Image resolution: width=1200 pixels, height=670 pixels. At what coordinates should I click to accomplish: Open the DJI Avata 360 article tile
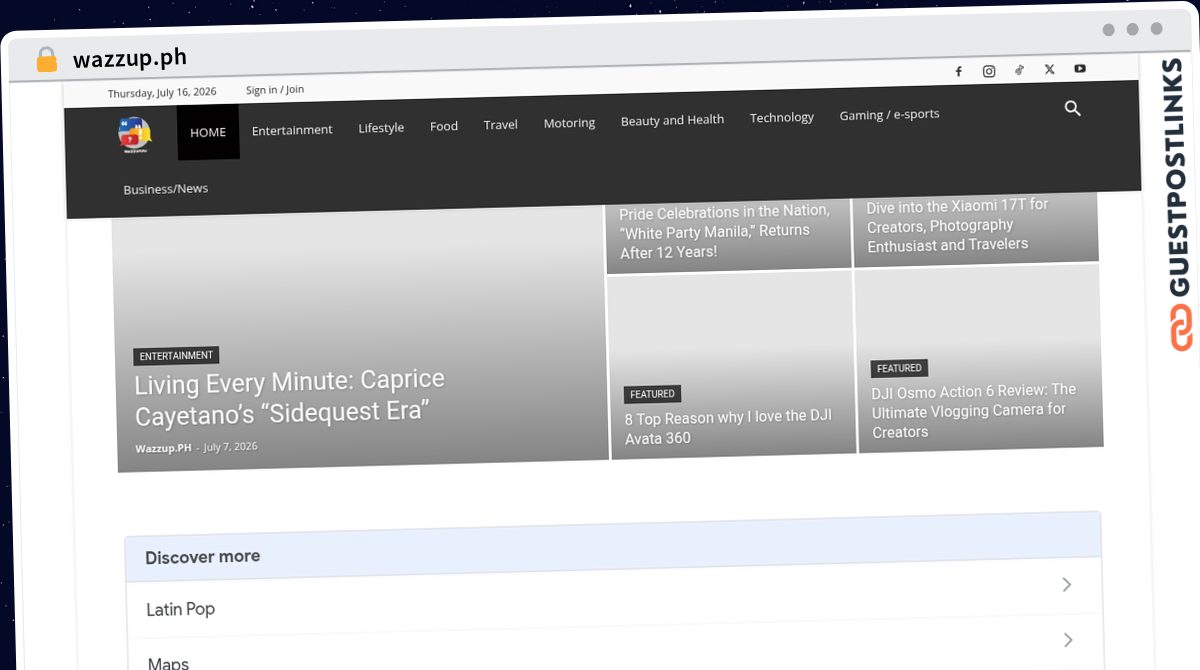(728, 427)
